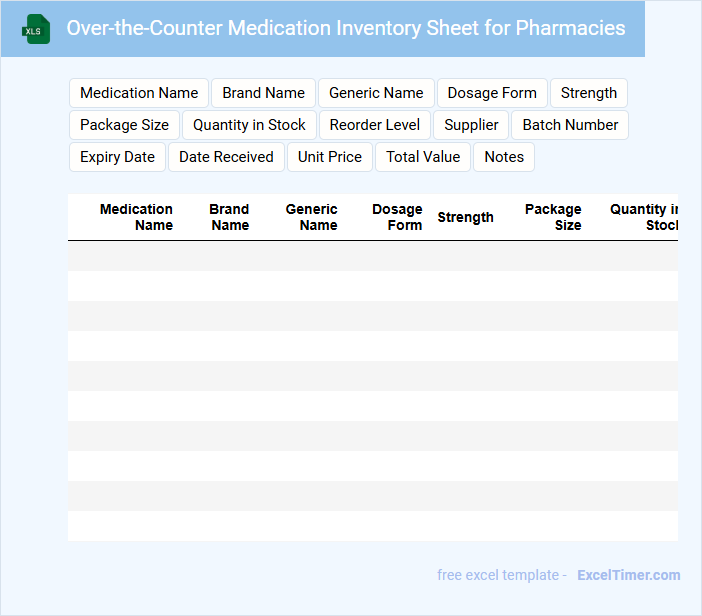This screenshot has height=616, width=702.
Task: Open the ExcelTimer.com link
Action: [628, 575]
